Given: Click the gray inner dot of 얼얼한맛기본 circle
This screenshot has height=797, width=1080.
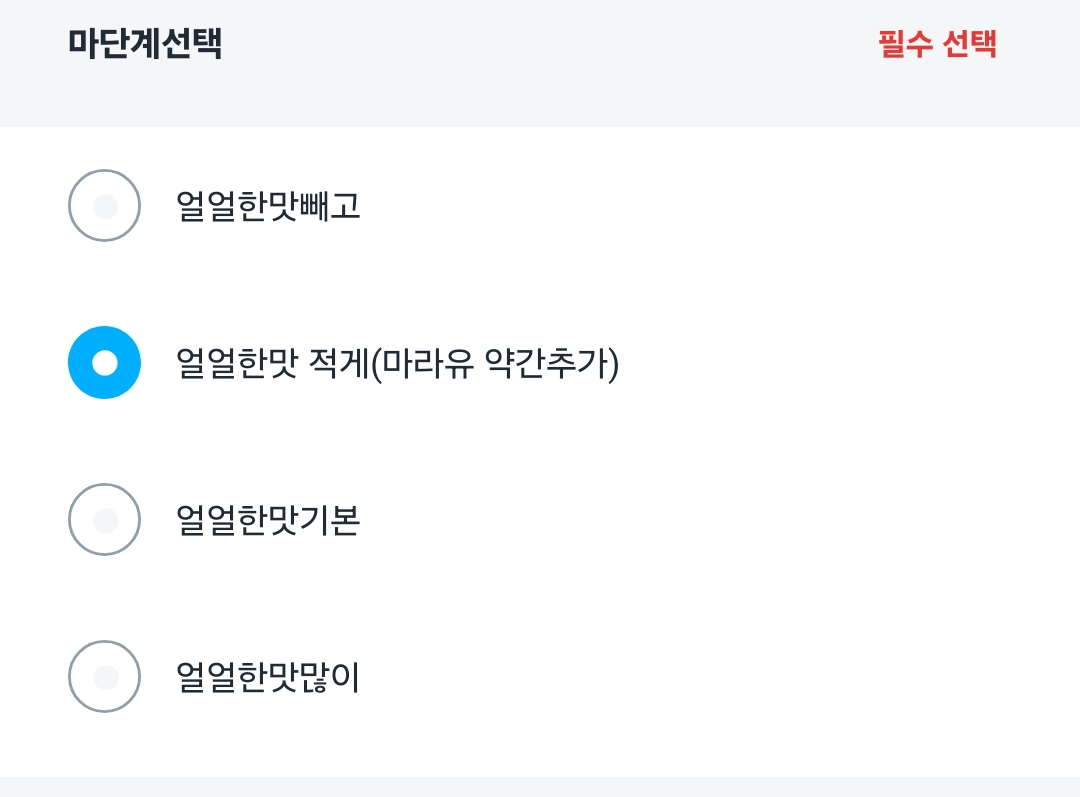Looking at the screenshot, I should pos(105,520).
